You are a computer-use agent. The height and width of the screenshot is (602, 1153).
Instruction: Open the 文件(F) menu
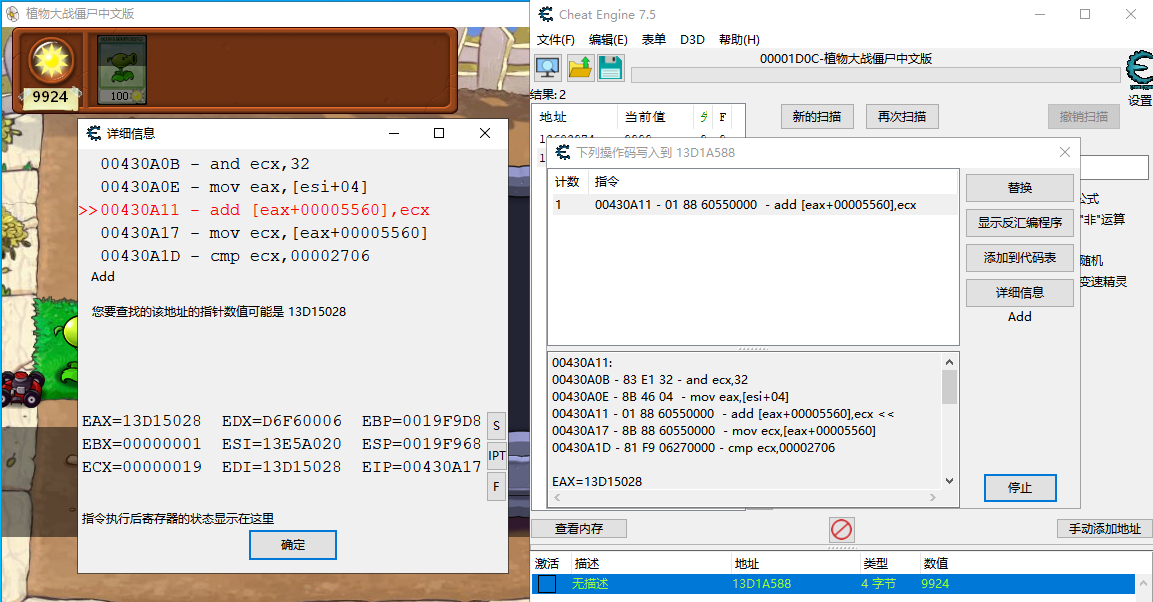(555, 40)
